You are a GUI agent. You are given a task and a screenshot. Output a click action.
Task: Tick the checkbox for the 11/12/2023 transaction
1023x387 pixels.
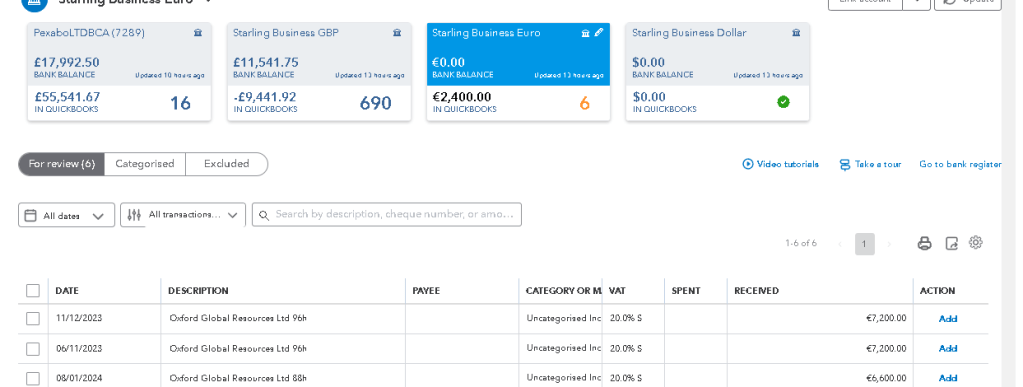click(x=33, y=318)
